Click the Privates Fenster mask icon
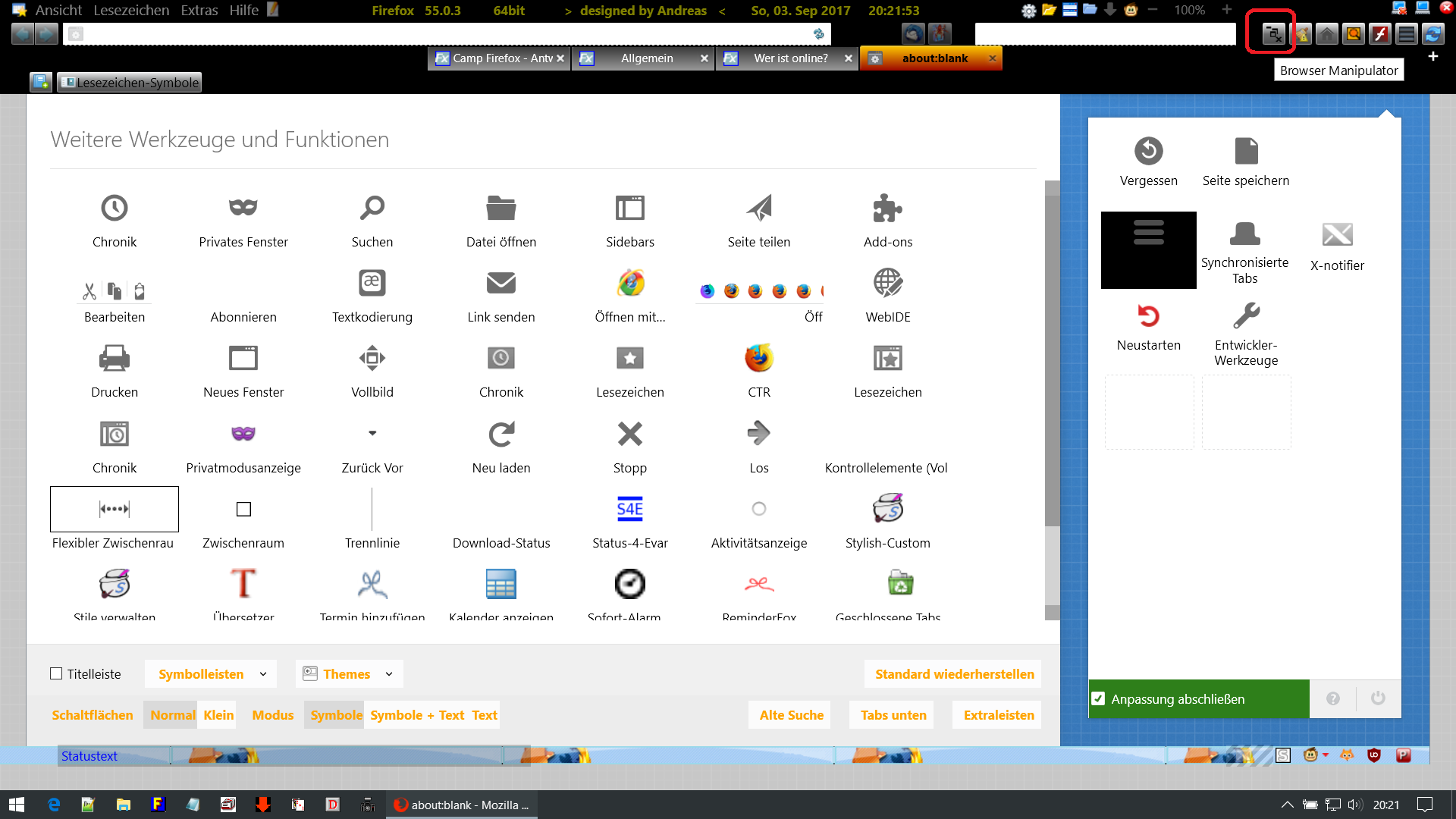Image resolution: width=1456 pixels, height=819 pixels. (x=243, y=208)
